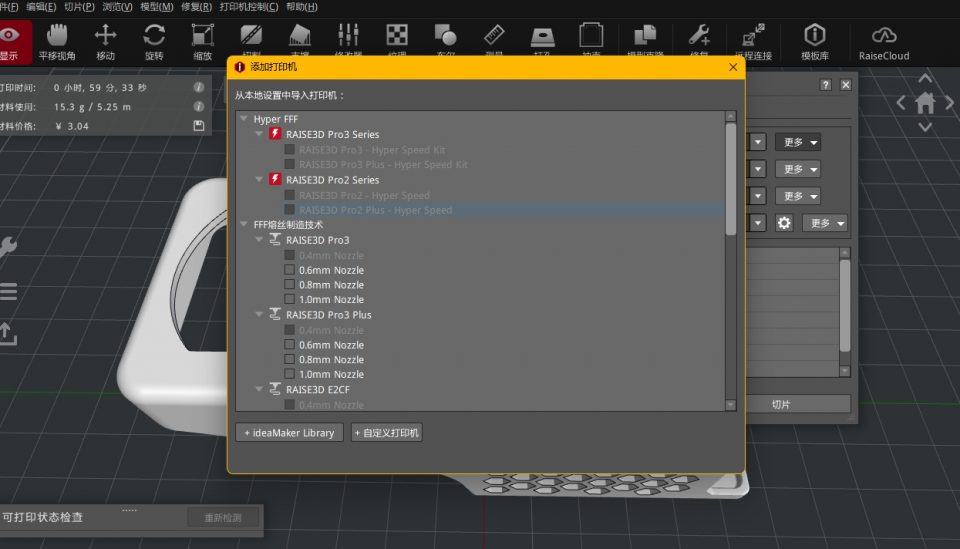Open the 模板库 template library
This screenshot has width=960, height=549.
point(815,42)
